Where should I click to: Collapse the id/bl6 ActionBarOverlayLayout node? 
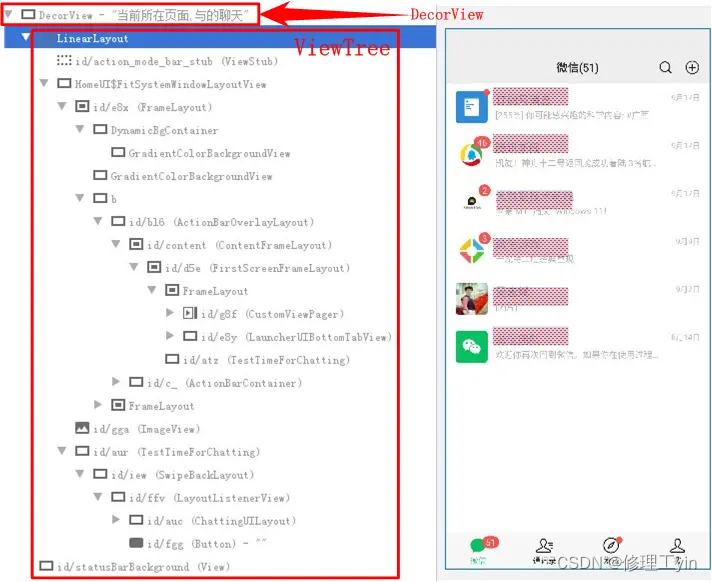98,221
